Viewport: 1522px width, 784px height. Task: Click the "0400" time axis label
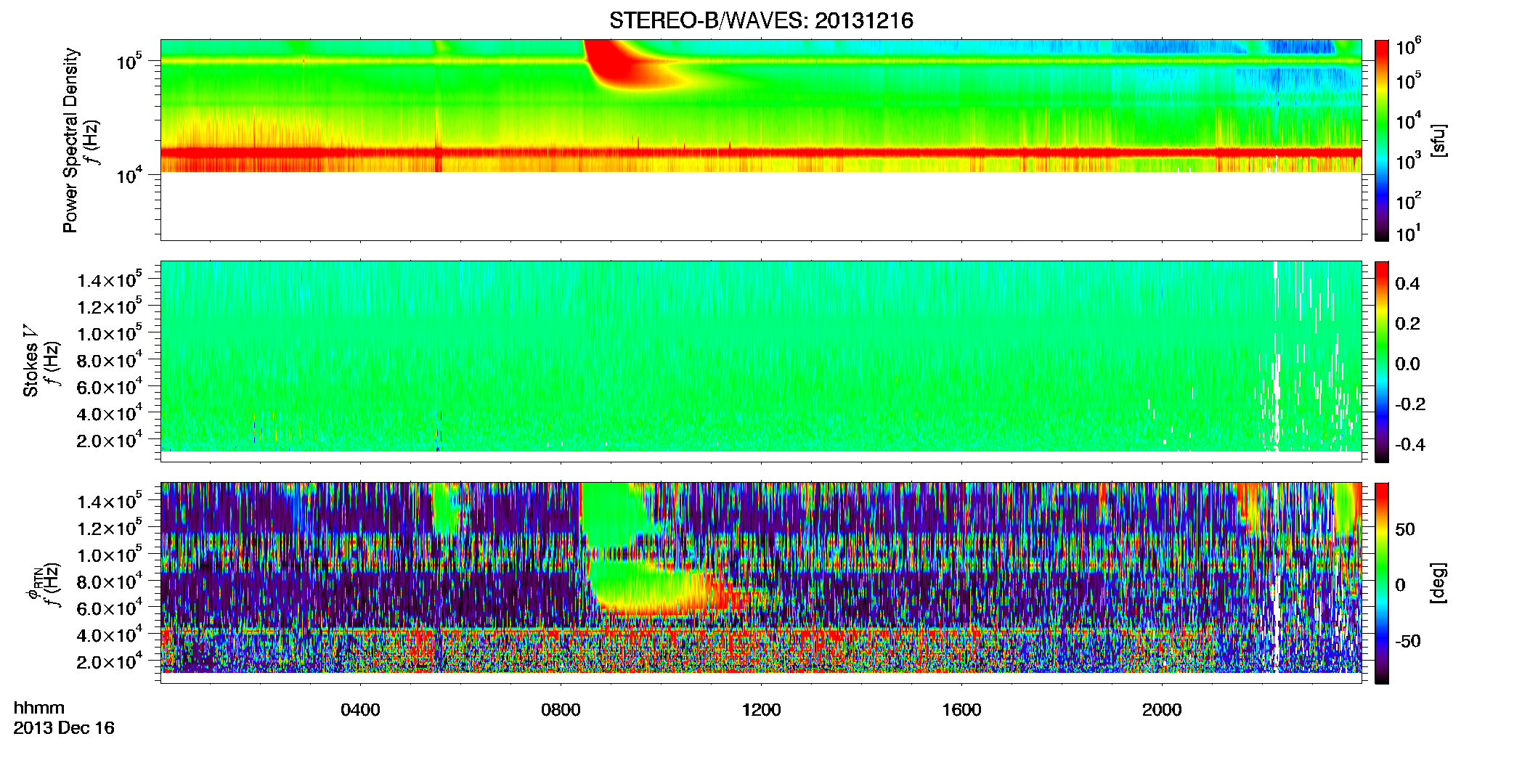[360, 709]
